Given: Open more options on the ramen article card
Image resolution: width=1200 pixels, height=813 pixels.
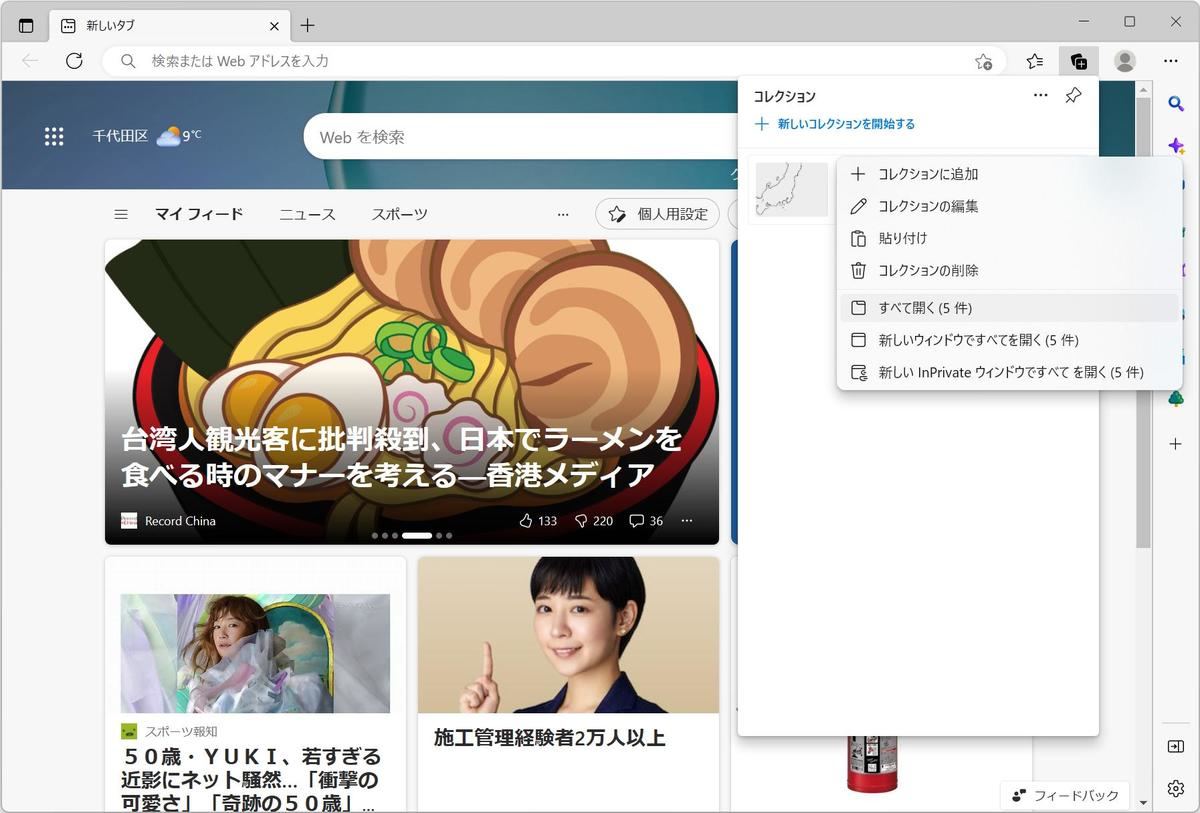Looking at the screenshot, I should click(x=686, y=521).
